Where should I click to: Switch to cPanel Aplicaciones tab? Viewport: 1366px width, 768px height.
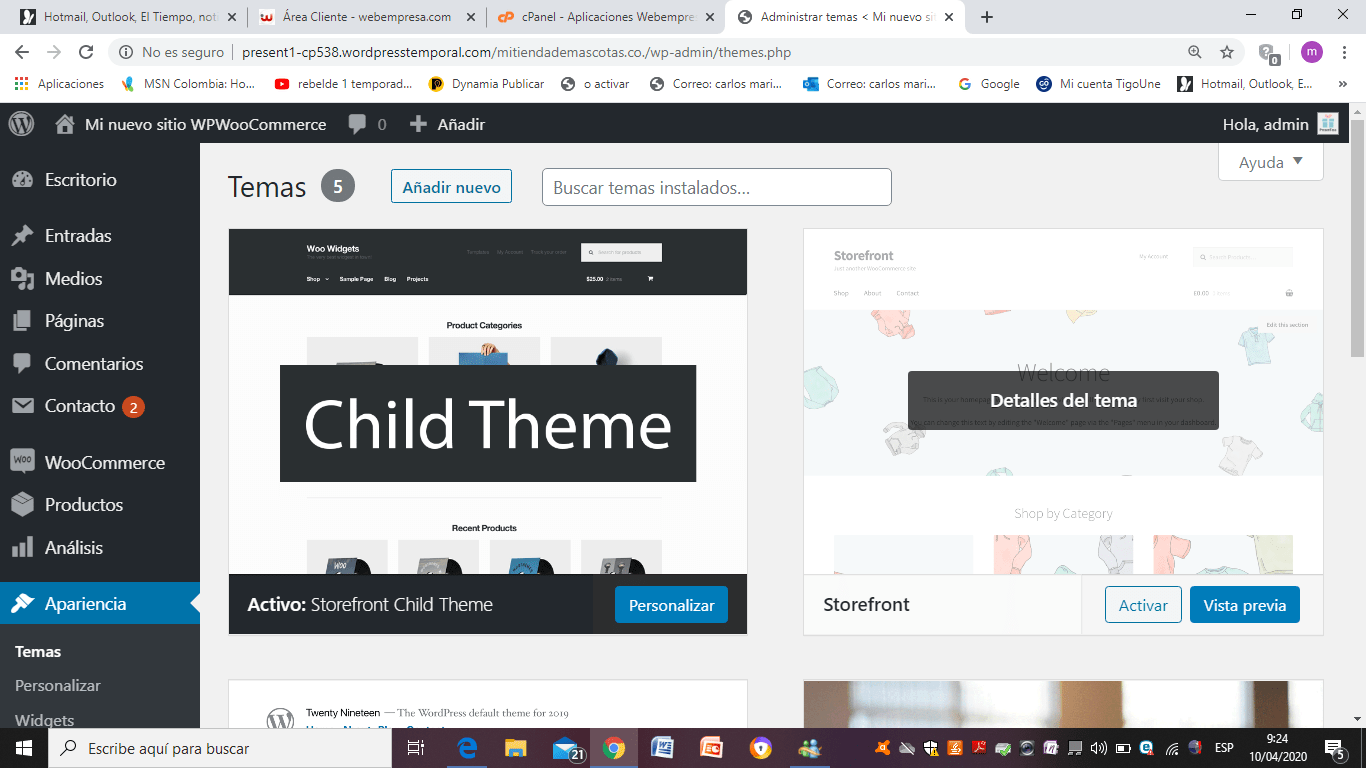(x=606, y=17)
